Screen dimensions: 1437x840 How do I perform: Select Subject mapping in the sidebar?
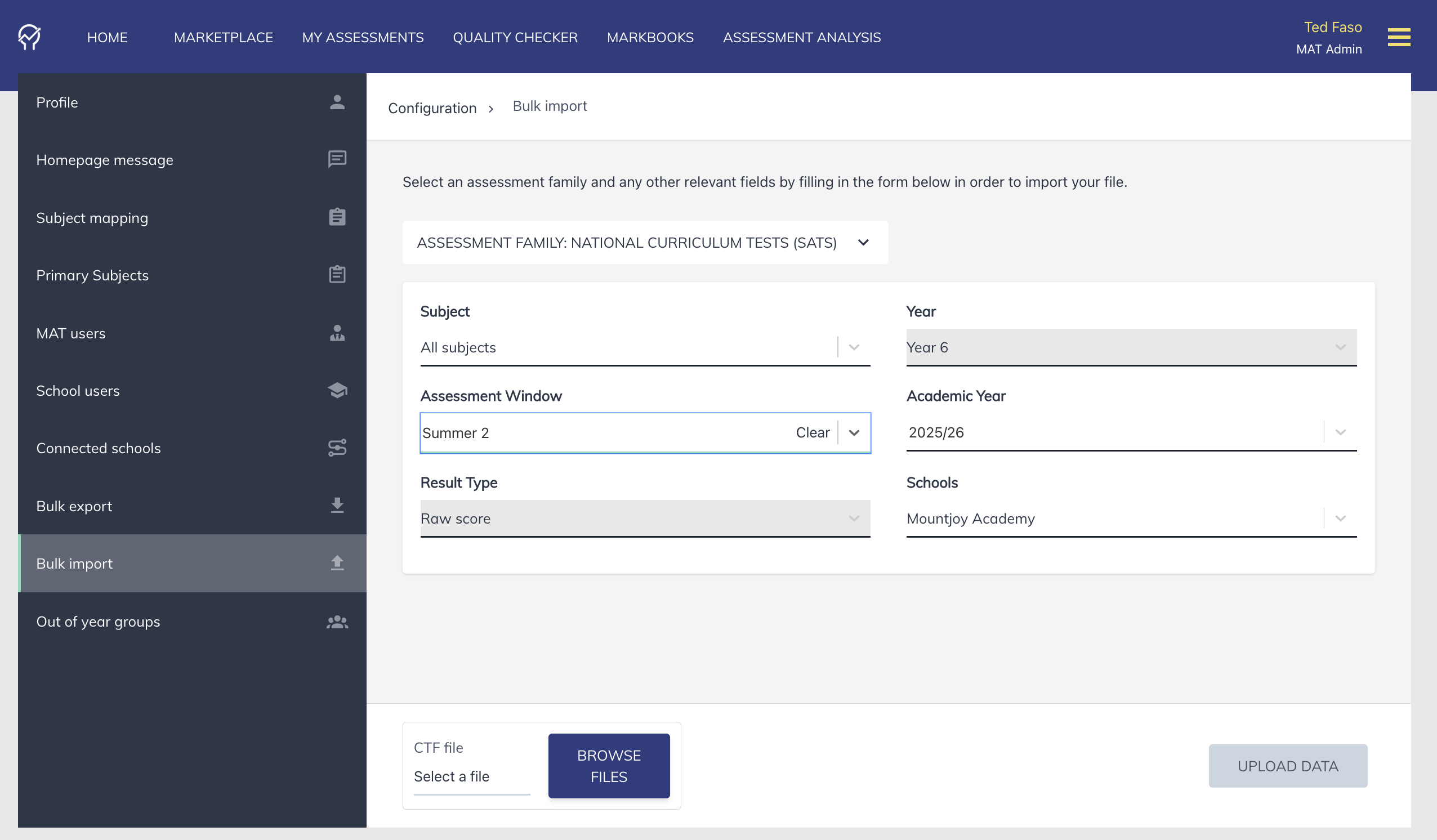[192, 217]
